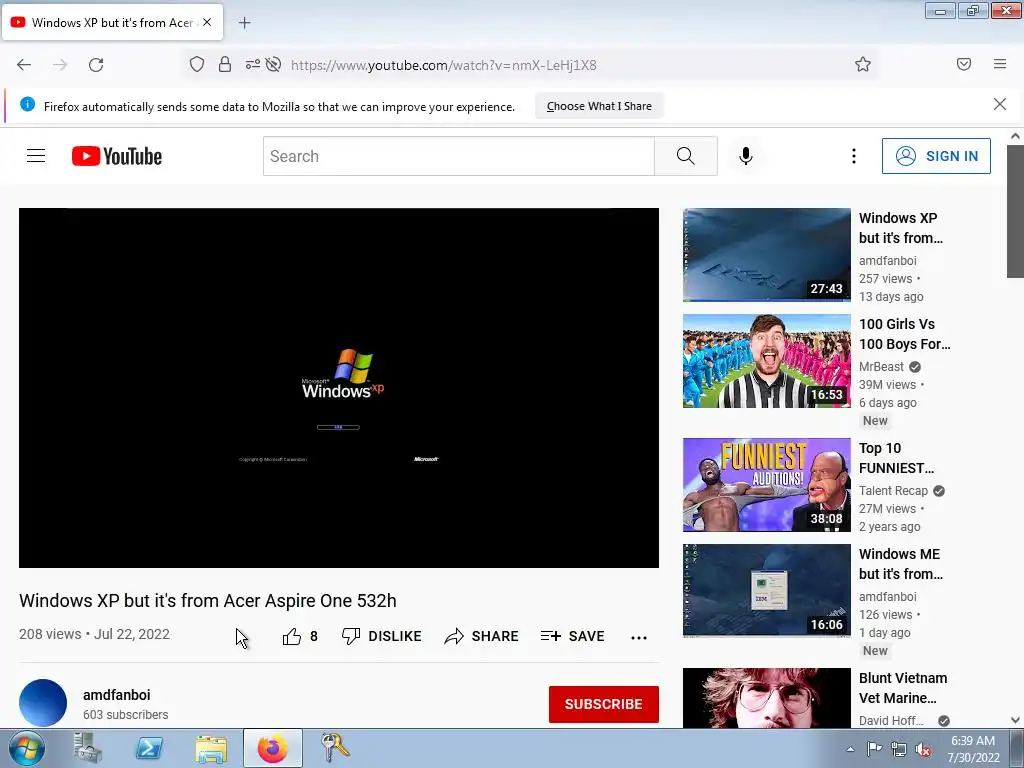
Task: Show hidden system tray icons
Action: tap(850, 750)
